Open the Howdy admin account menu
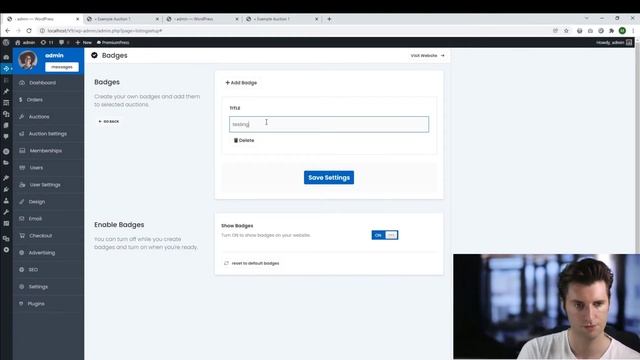 tap(614, 42)
